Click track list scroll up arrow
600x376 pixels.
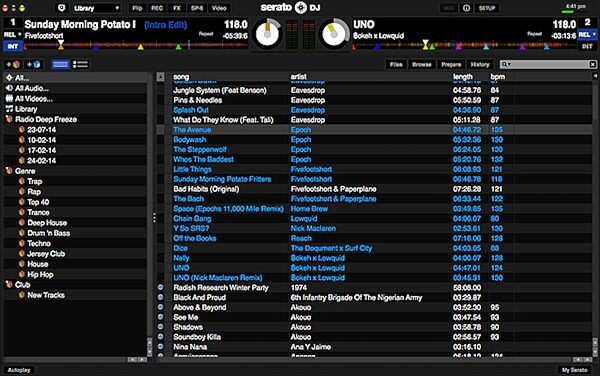[595, 341]
